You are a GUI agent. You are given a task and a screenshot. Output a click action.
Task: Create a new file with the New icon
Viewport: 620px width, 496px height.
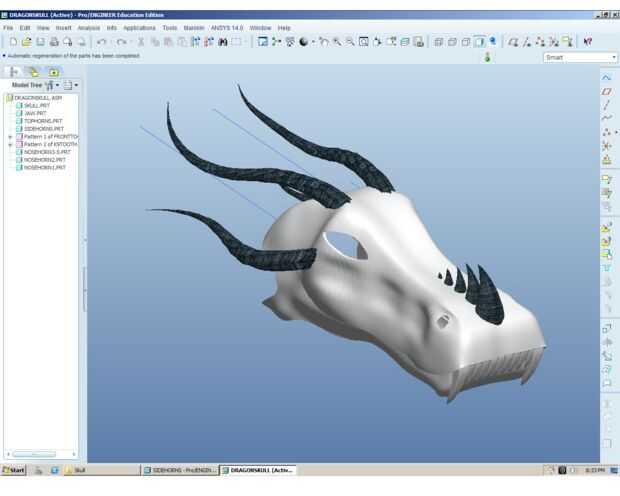pos(13,42)
